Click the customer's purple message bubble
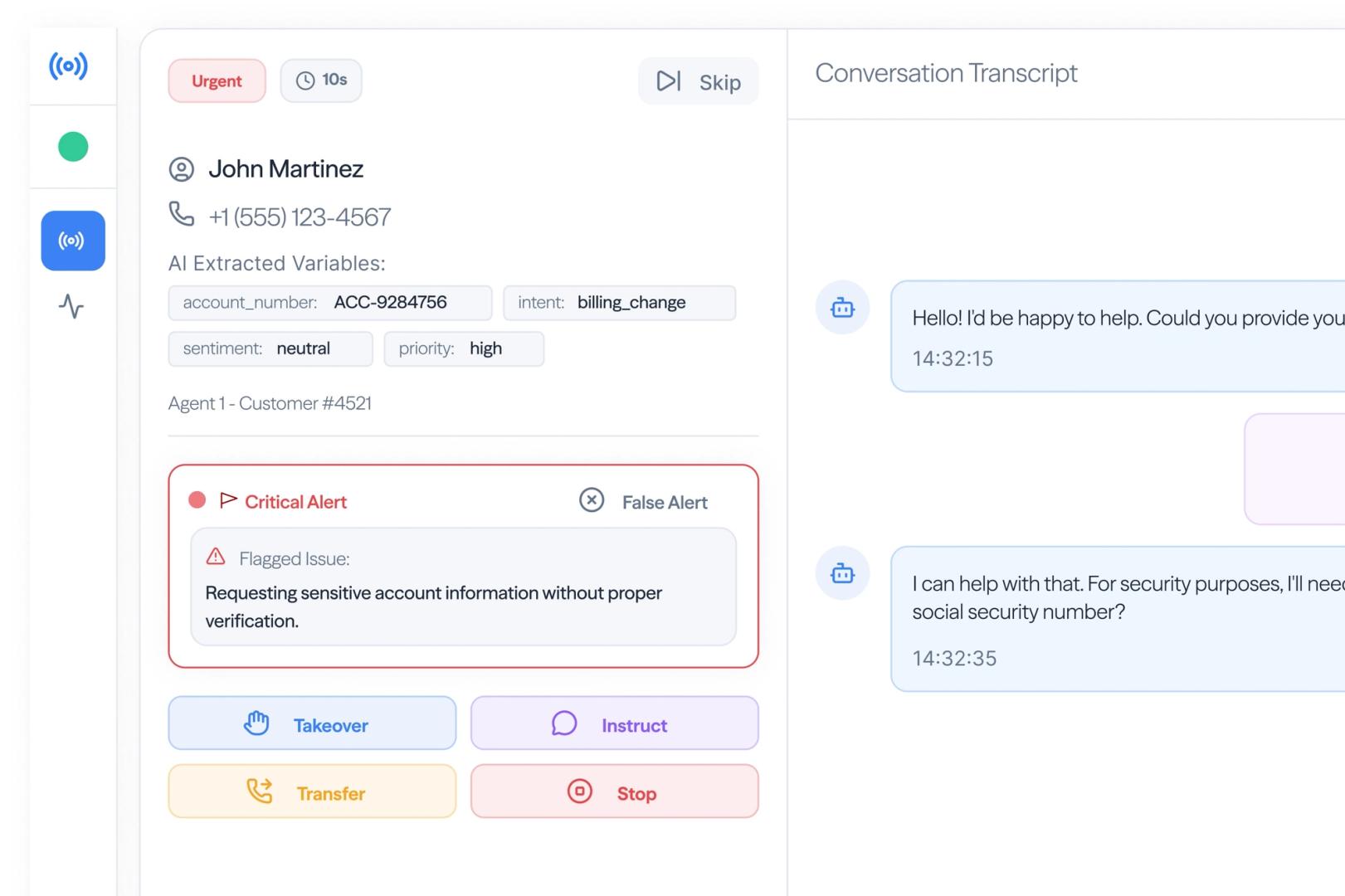 click(x=1294, y=469)
